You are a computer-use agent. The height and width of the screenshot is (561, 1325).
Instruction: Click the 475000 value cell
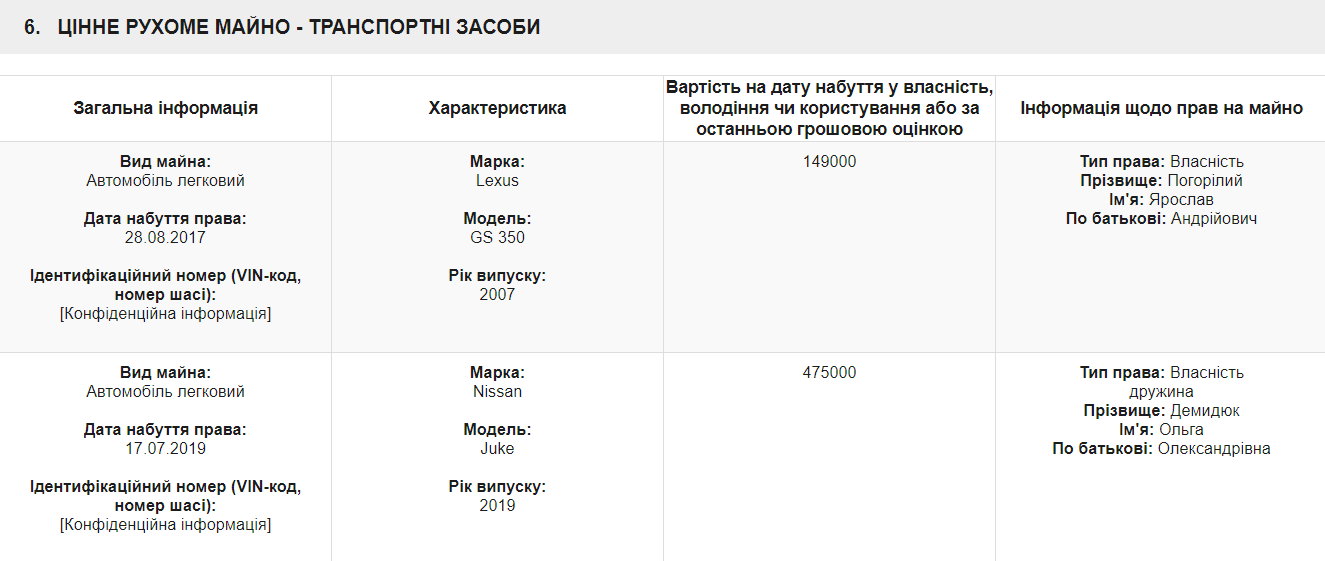tap(829, 373)
